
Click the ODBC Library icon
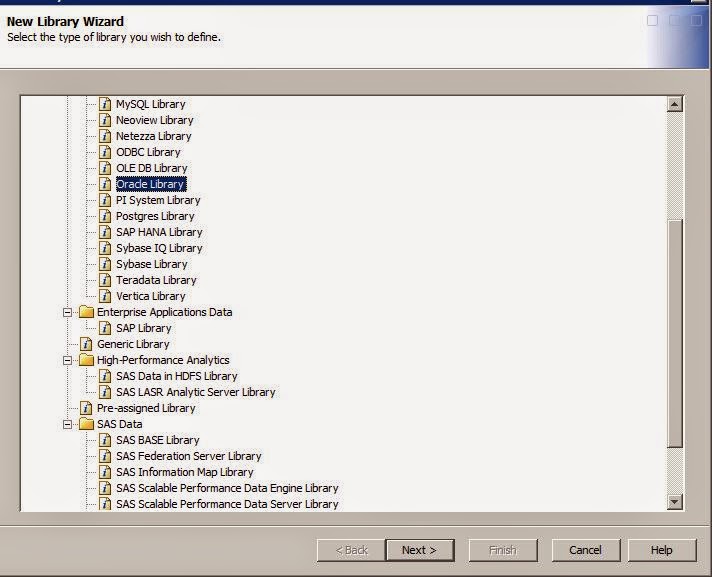(105, 152)
